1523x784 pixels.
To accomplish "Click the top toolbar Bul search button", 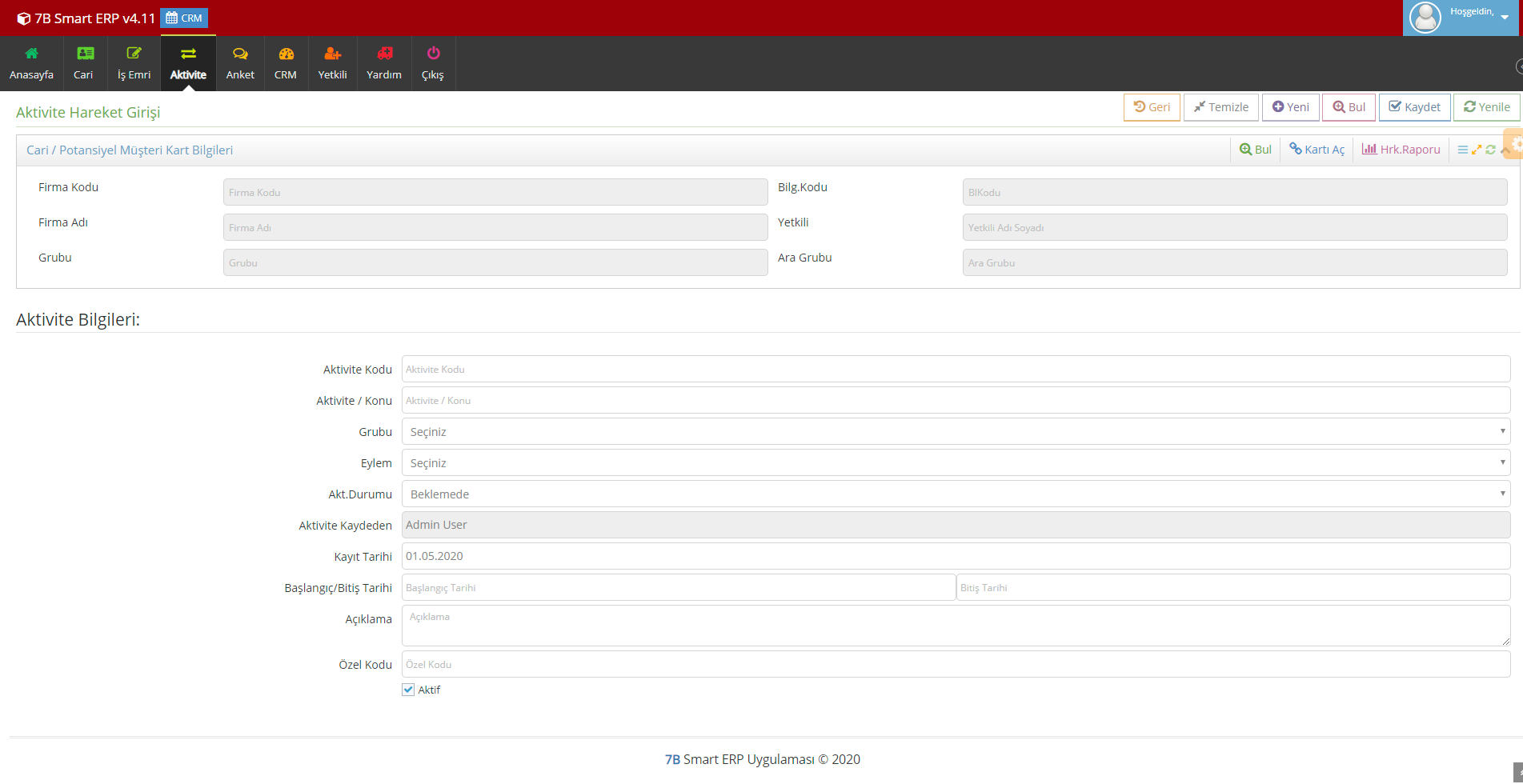I will [x=1349, y=107].
